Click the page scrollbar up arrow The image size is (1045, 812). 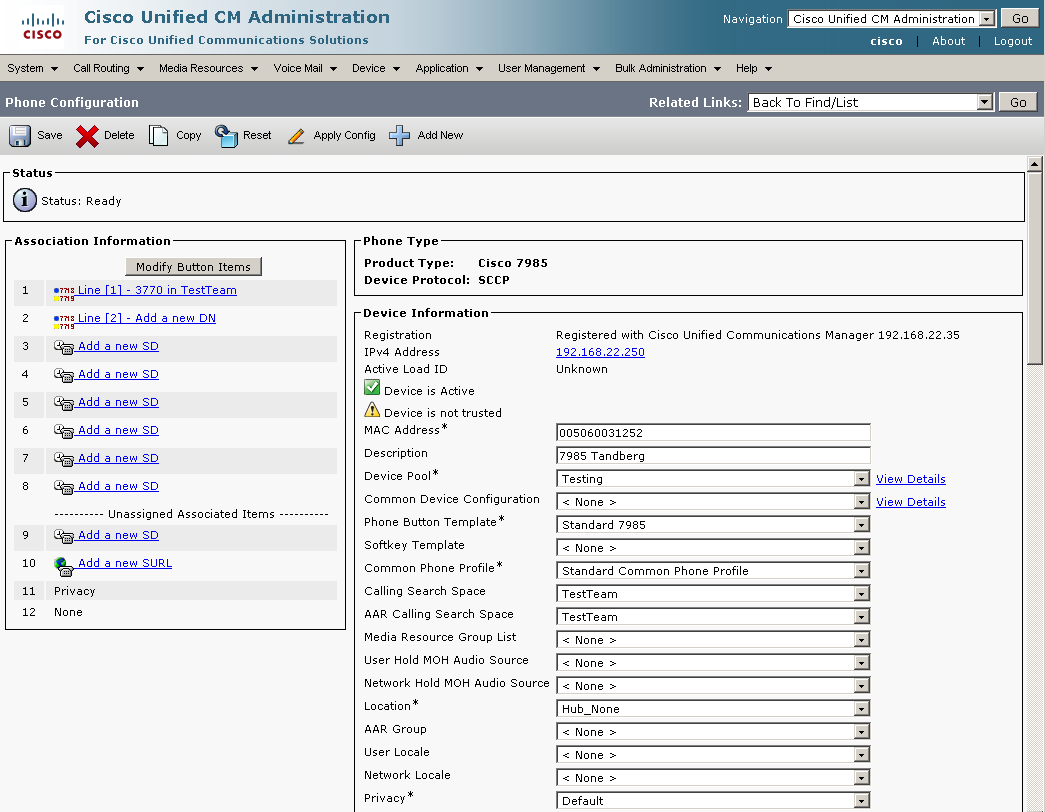pos(1034,163)
